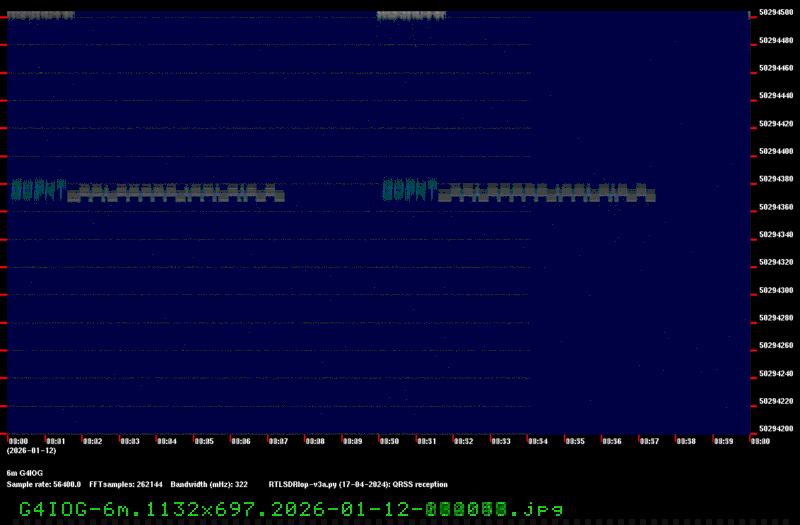Screen dimensions: 800x525
Task: Click the (2026-01-12) date text
Action: [32, 451]
